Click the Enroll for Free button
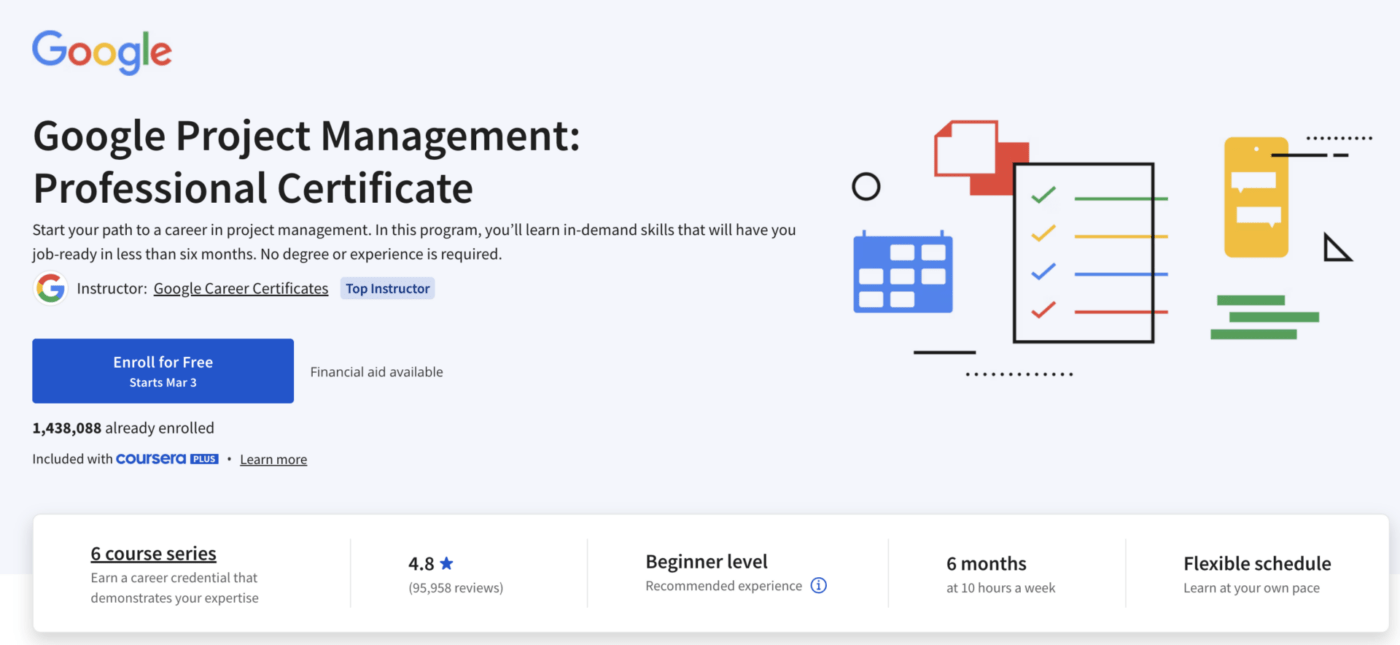 162,370
